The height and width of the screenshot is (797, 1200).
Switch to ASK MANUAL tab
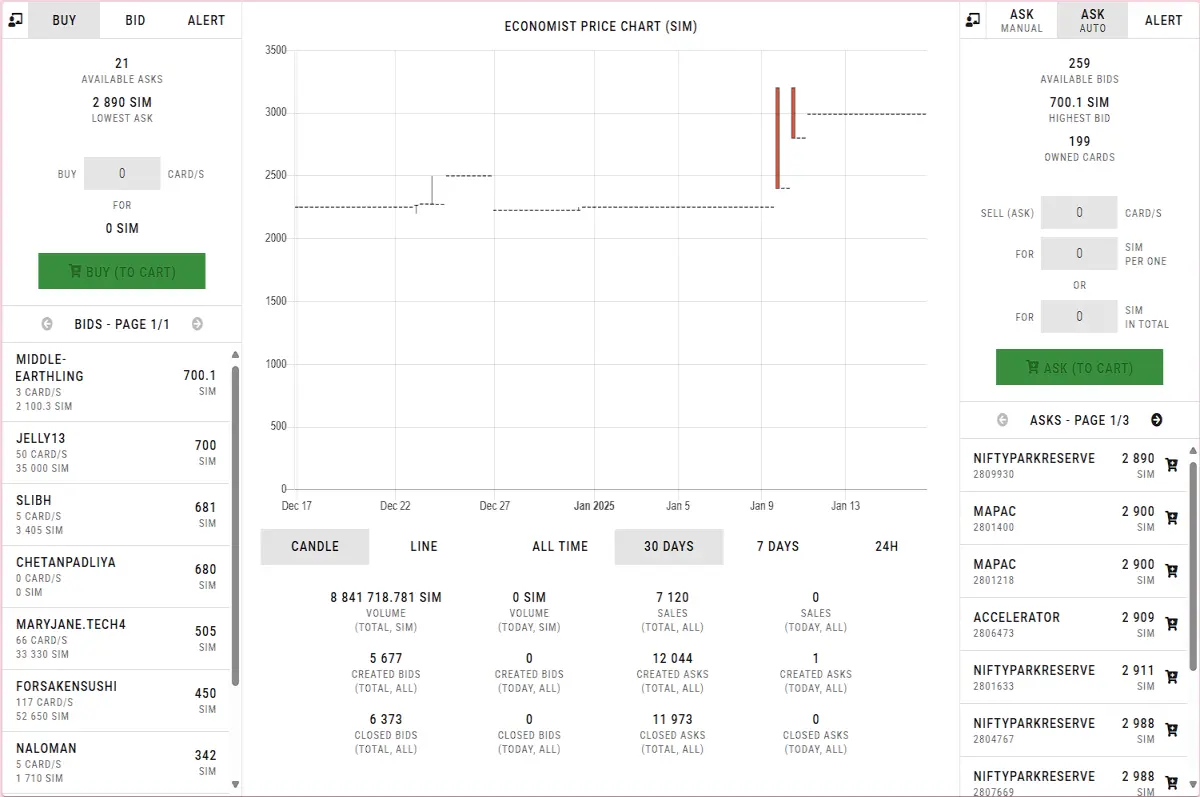tap(1022, 20)
